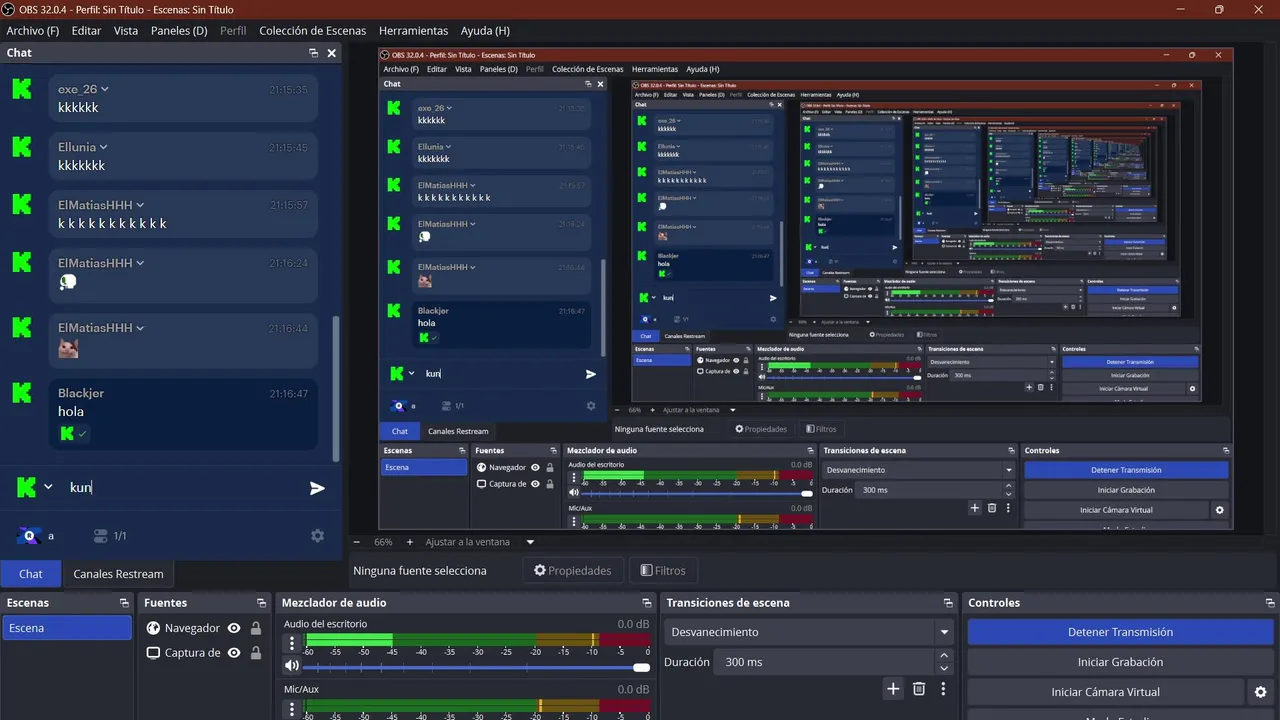Open the Vista menu
The height and width of the screenshot is (720, 1280).
(x=126, y=30)
